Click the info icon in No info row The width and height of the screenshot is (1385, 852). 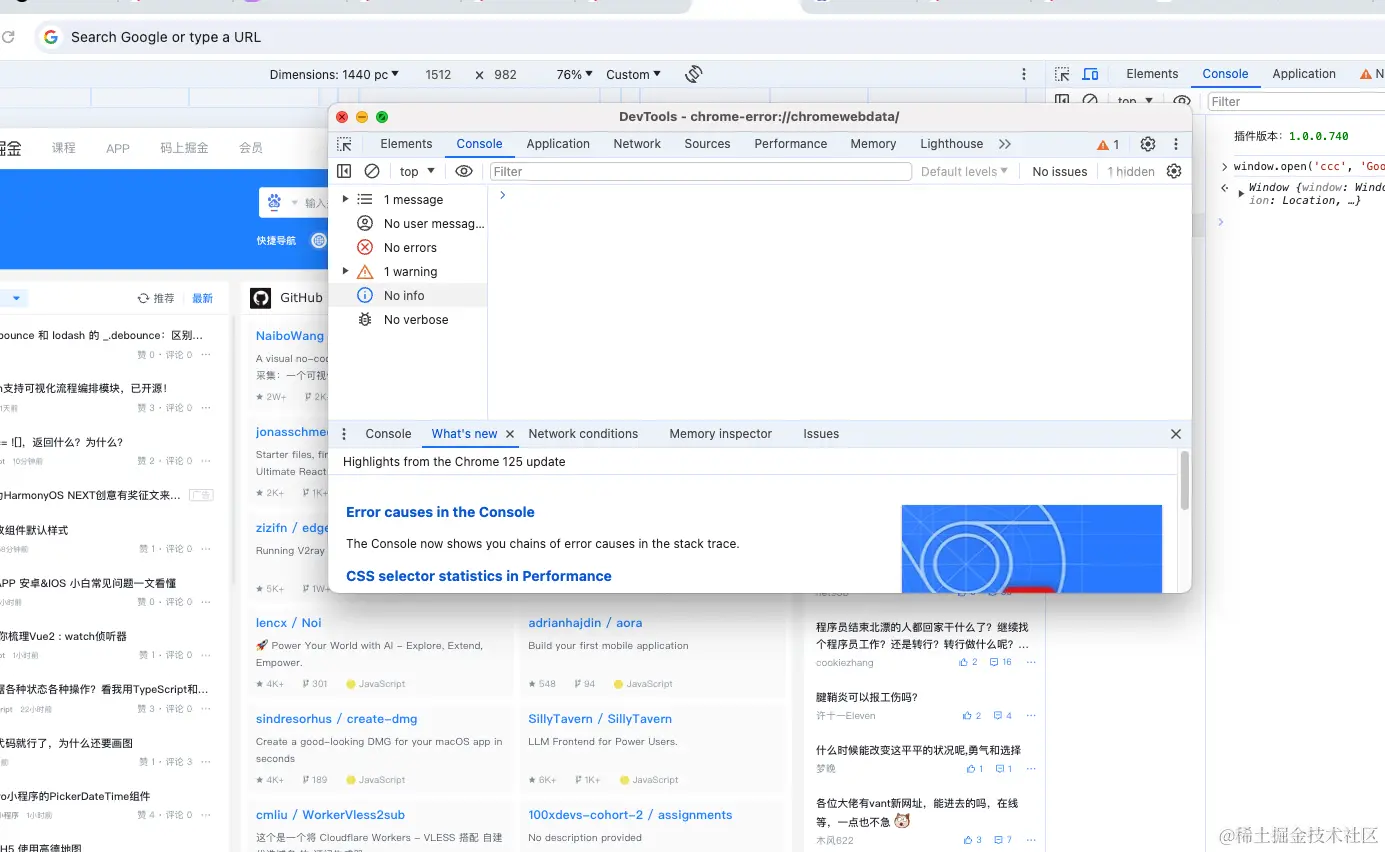coord(365,296)
